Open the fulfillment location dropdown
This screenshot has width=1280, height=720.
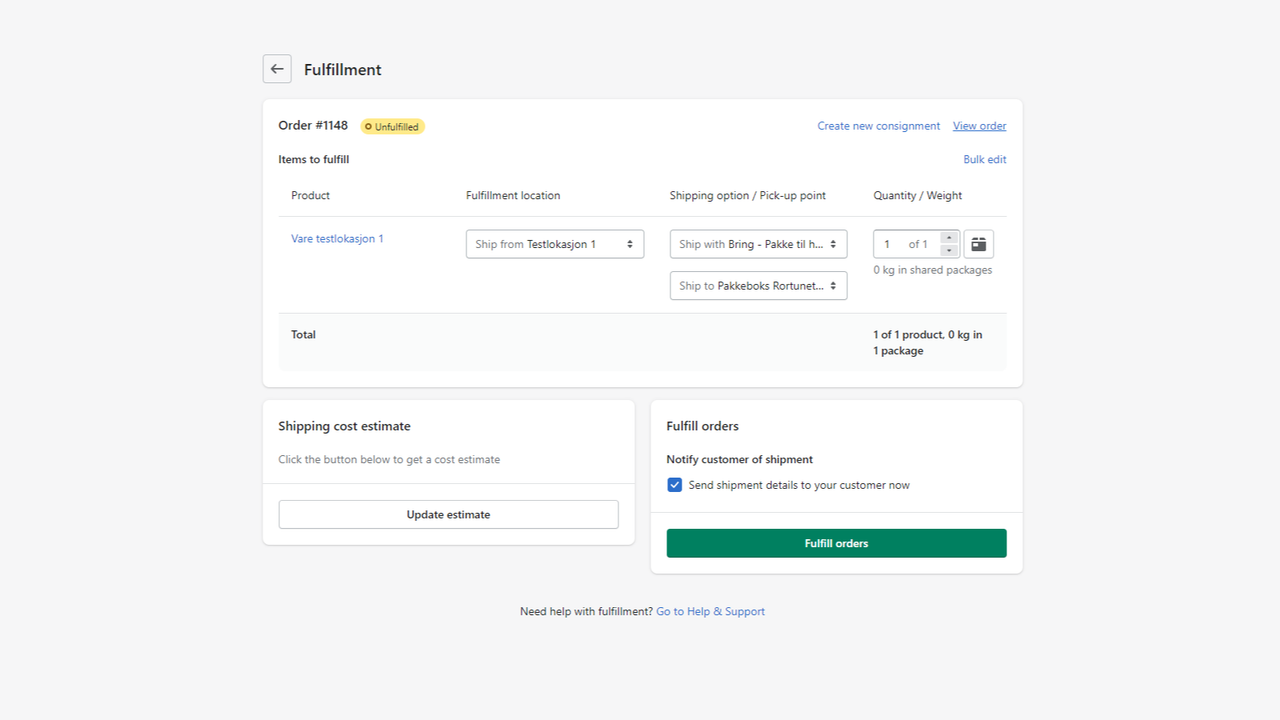(554, 243)
